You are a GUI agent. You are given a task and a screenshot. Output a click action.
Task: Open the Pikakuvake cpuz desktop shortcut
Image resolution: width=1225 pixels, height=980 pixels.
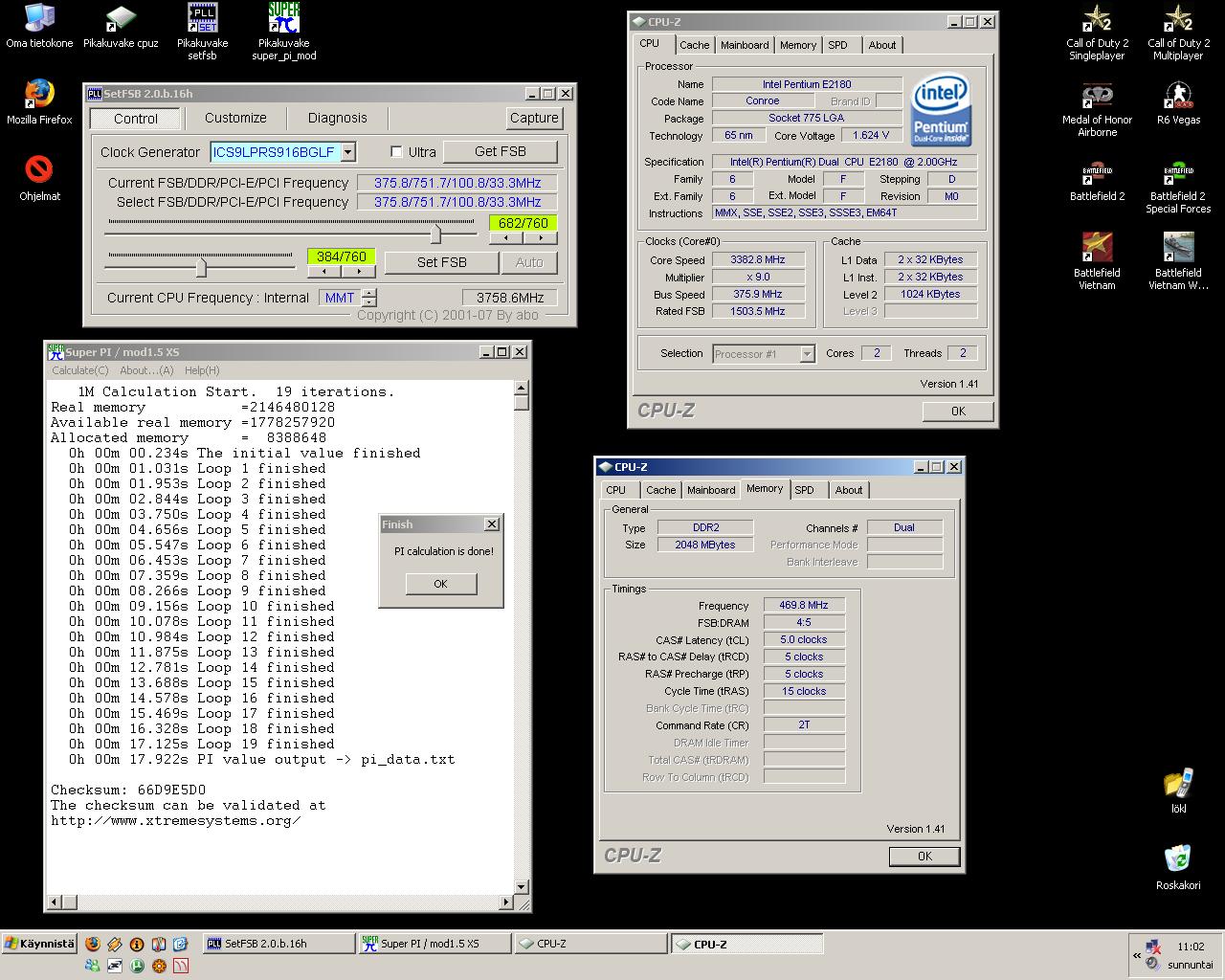121,28
